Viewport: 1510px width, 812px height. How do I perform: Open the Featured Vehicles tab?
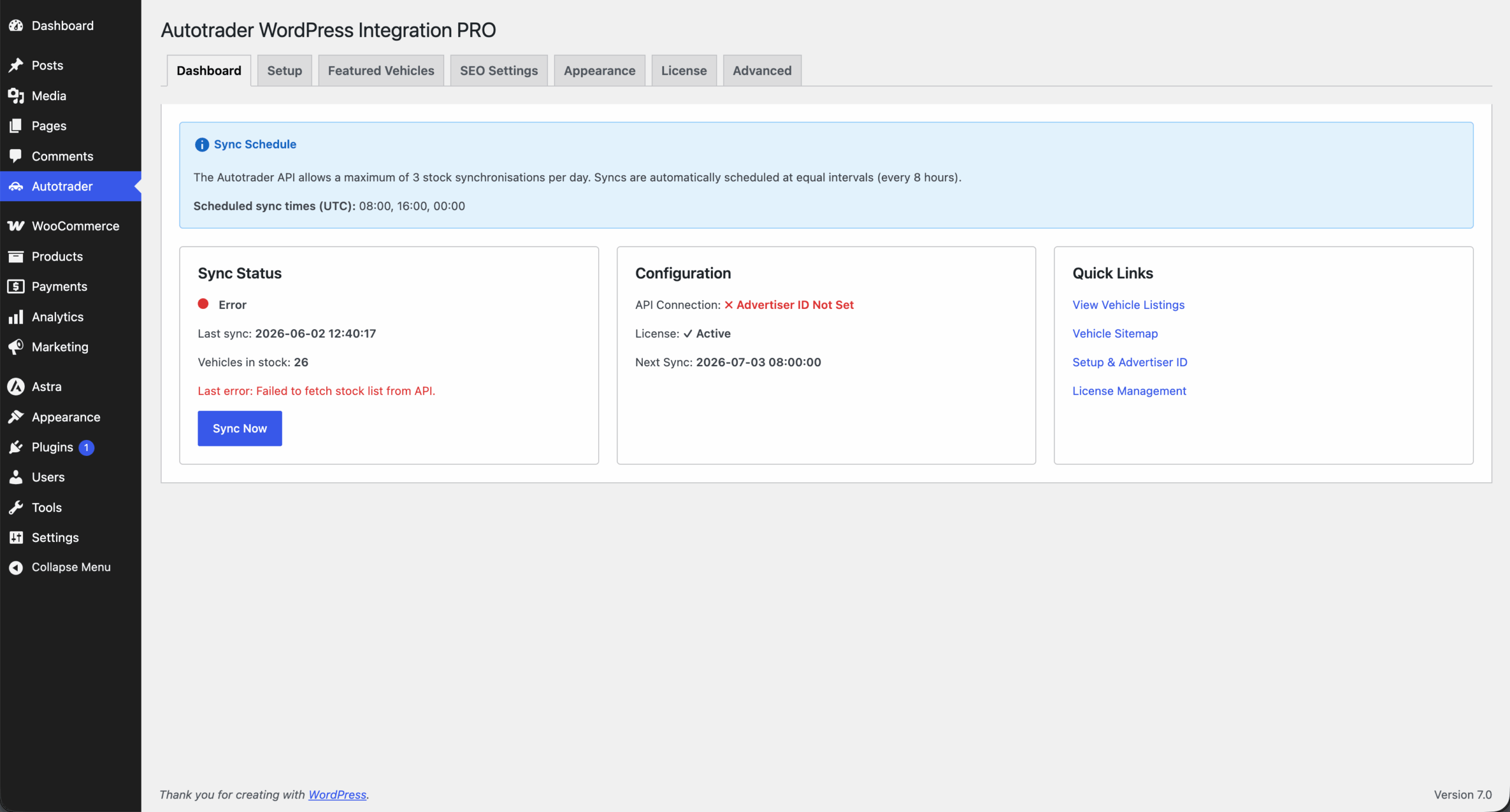[381, 71]
